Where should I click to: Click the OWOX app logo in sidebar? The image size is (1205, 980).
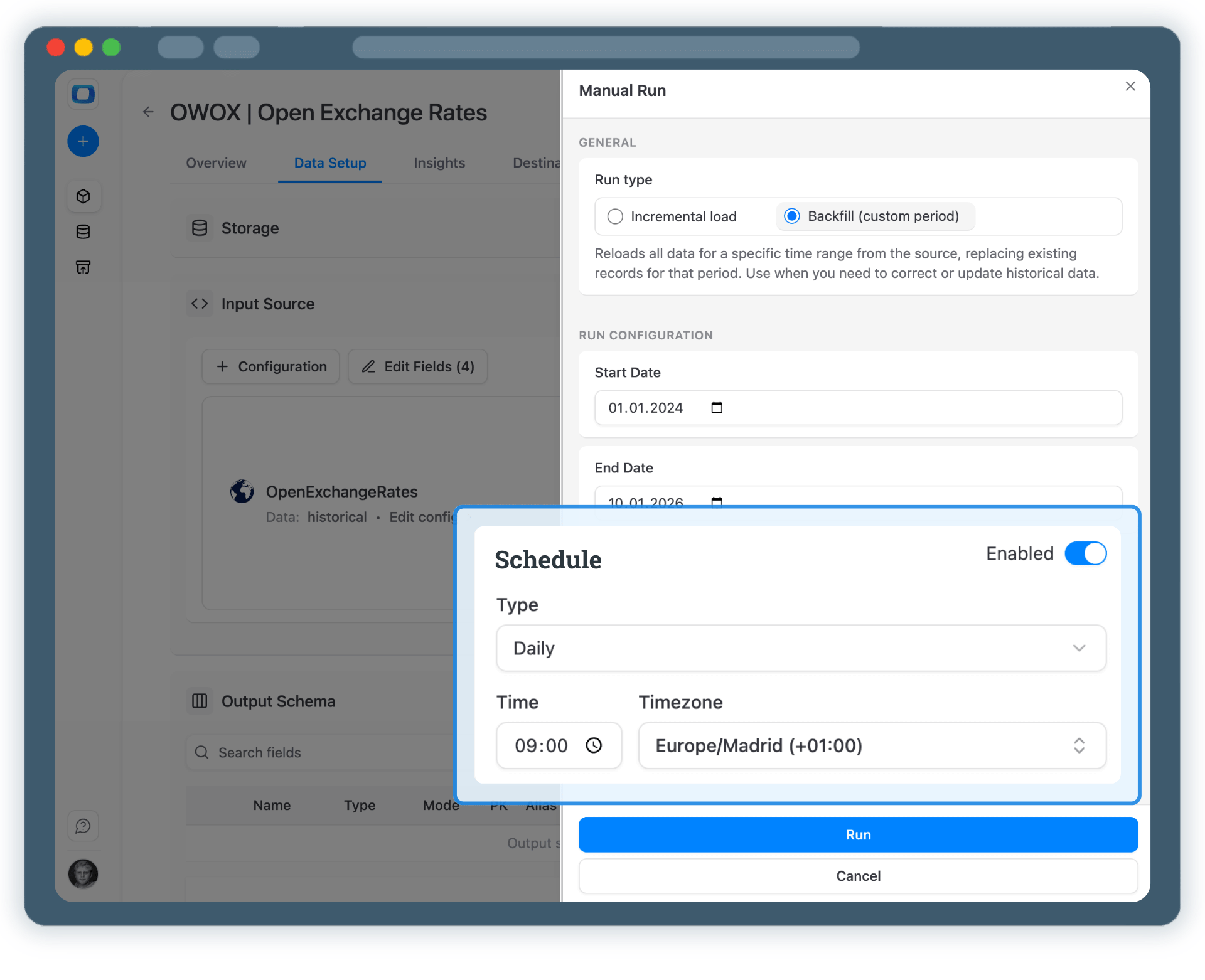(83, 94)
